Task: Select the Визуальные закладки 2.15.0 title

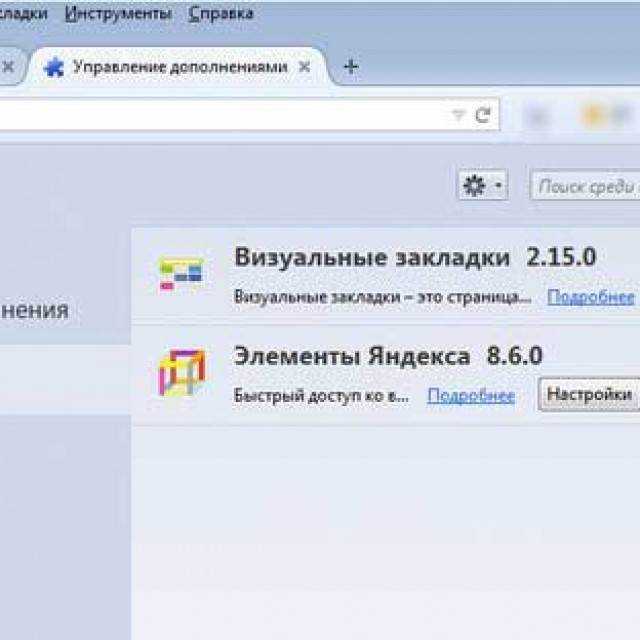Action: (415, 257)
